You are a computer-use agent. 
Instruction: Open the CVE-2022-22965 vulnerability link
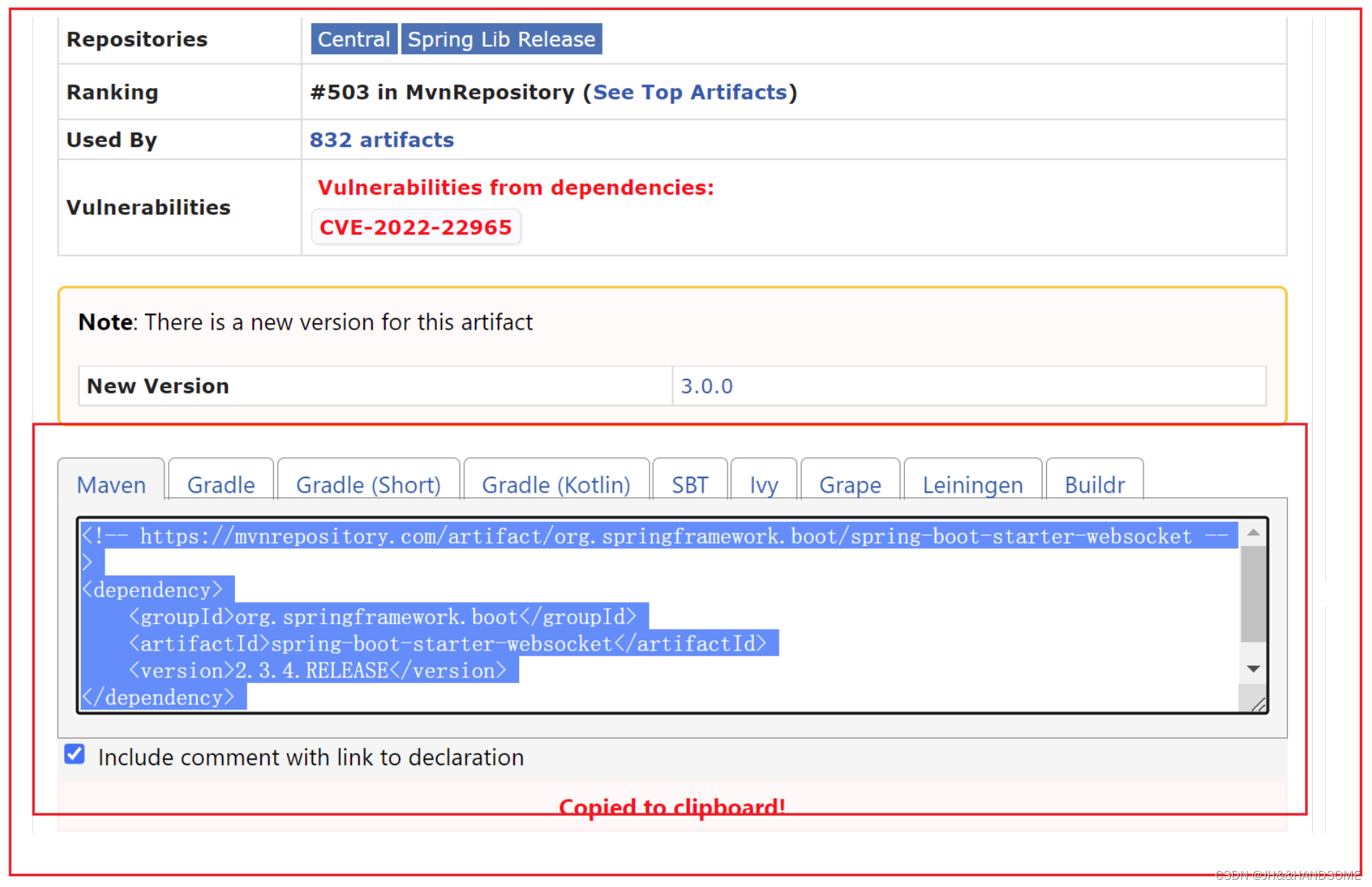click(x=415, y=227)
